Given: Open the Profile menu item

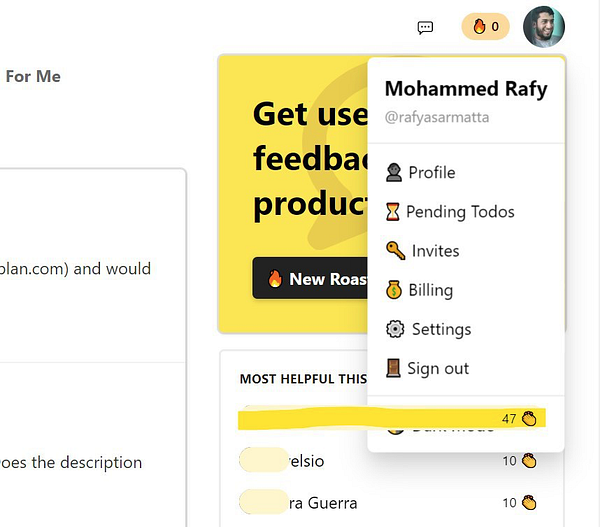Looking at the screenshot, I should tap(431, 173).
